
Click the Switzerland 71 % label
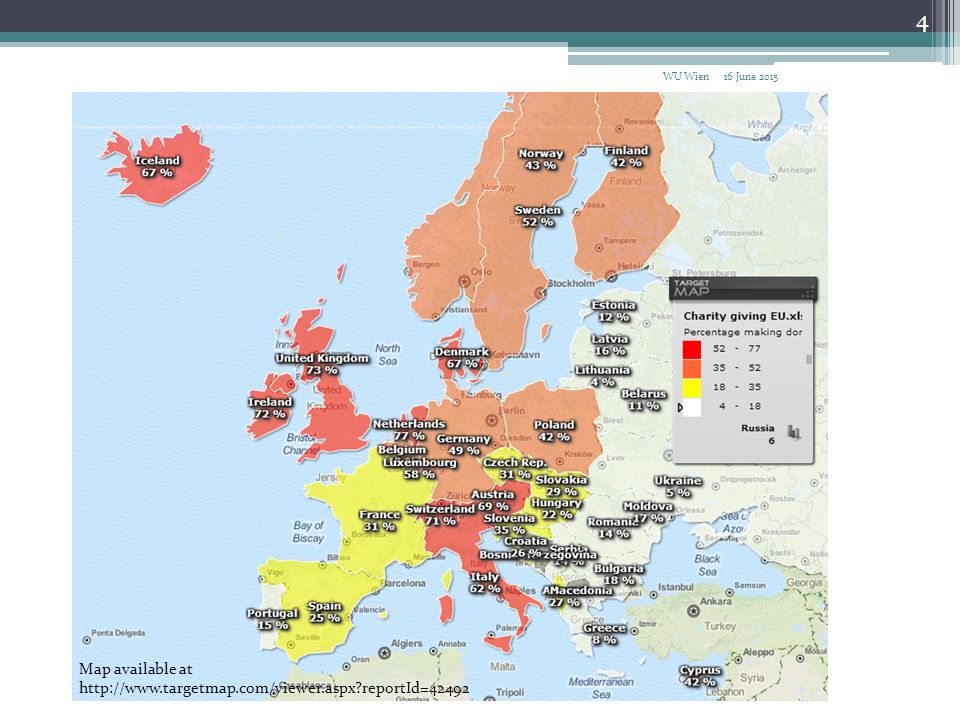coord(440,515)
